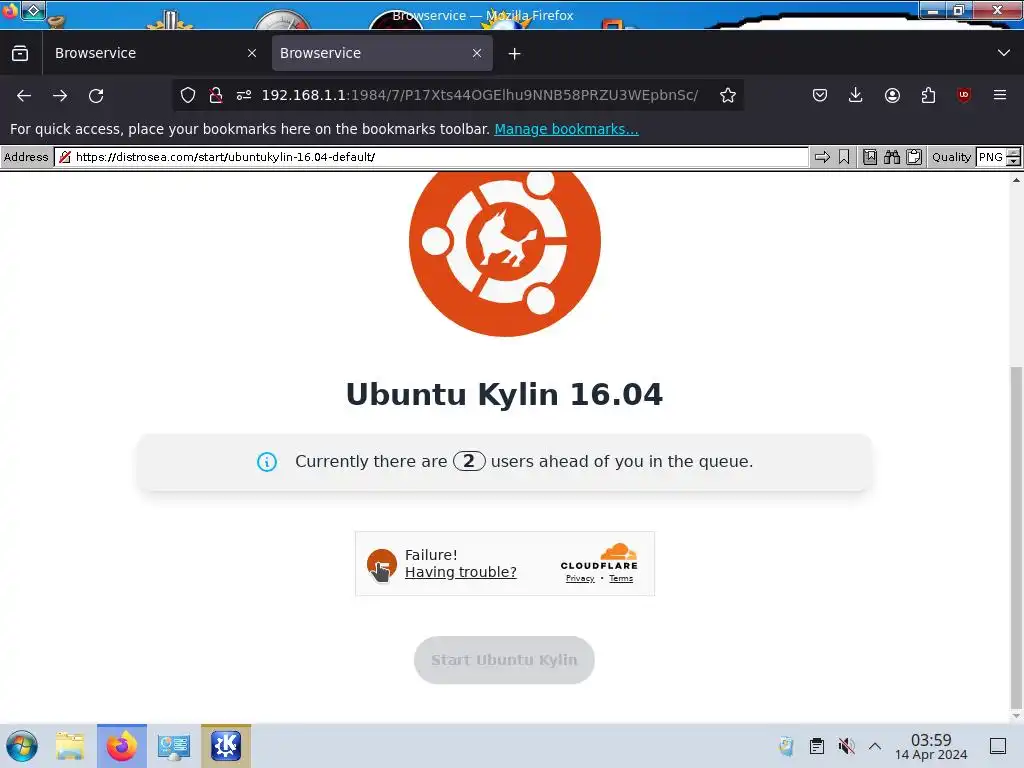The image size is (1024, 768).
Task: Open the Firefox downloads panel
Action: [856, 95]
